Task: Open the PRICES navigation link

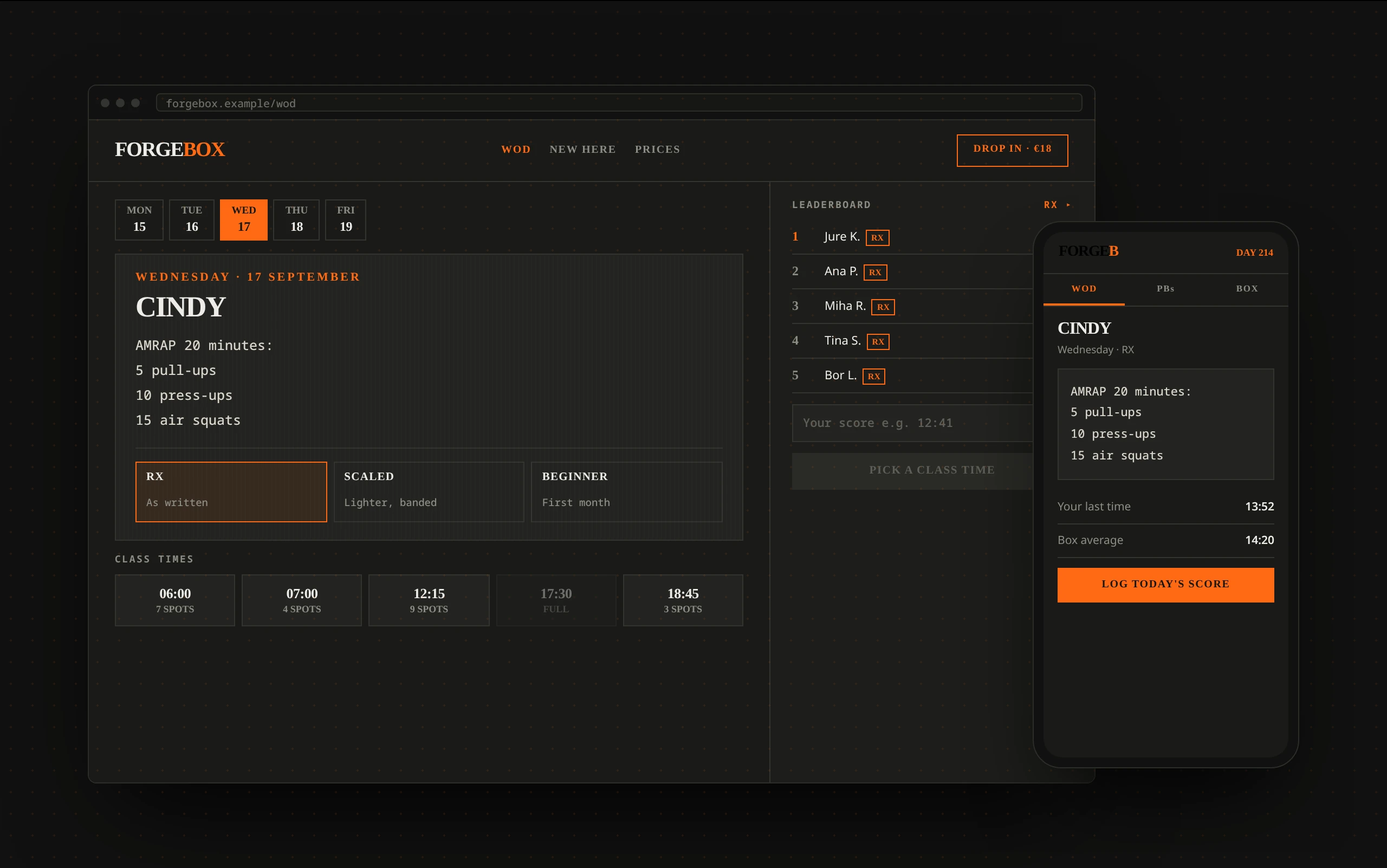Action: click(657, 149)
